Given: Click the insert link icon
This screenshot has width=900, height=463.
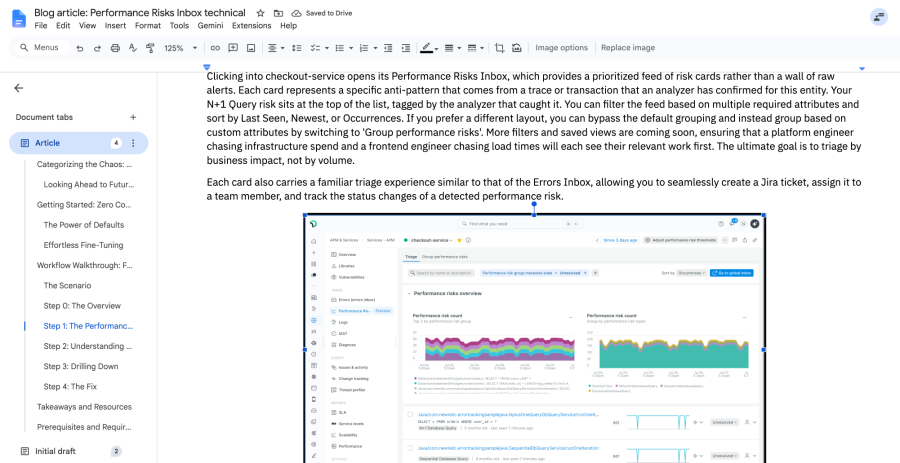Looking at the screenshot, I should pyautogui.click(x=215, y=48).
